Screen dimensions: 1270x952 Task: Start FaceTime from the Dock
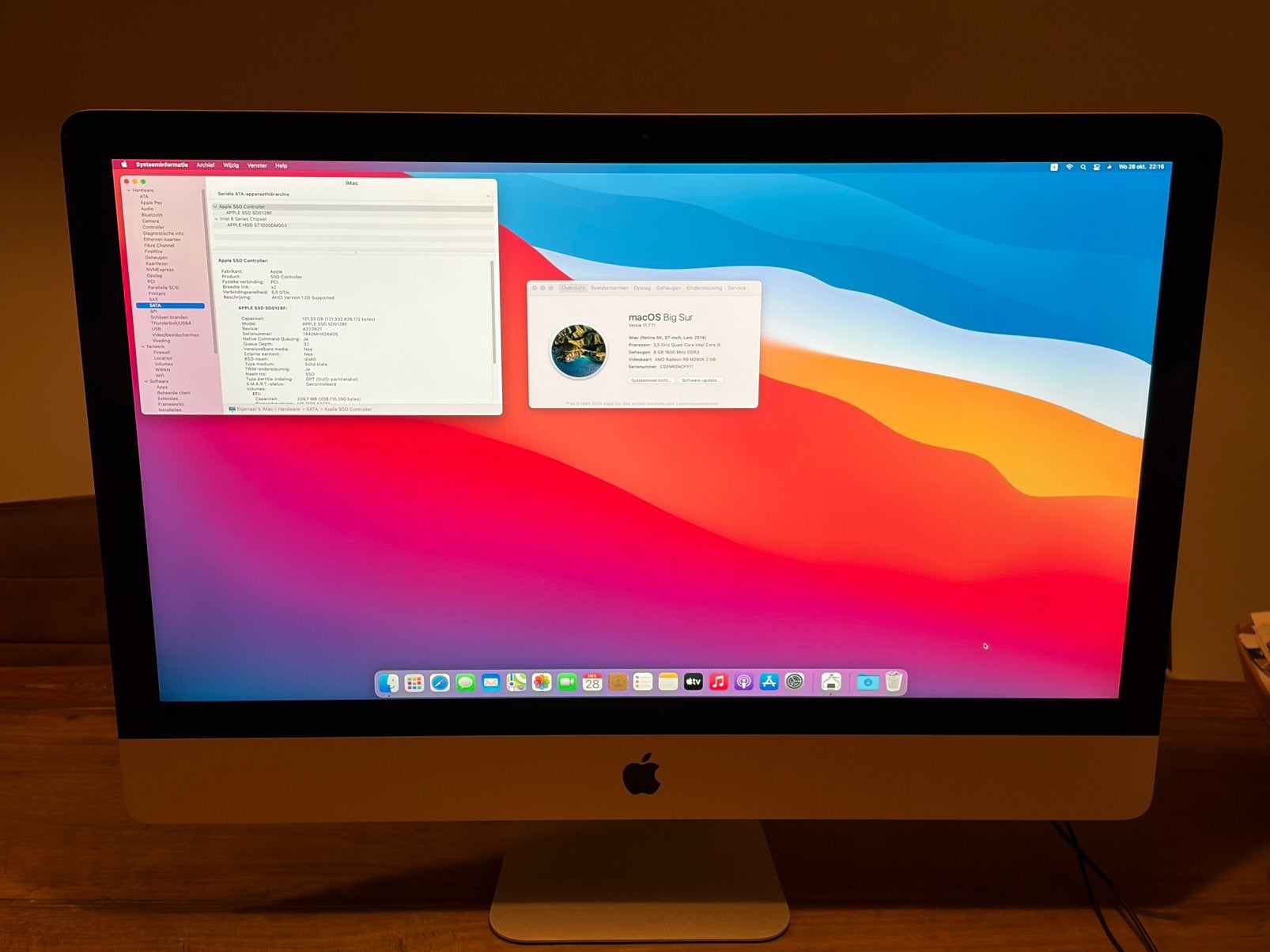click(566, 682)
